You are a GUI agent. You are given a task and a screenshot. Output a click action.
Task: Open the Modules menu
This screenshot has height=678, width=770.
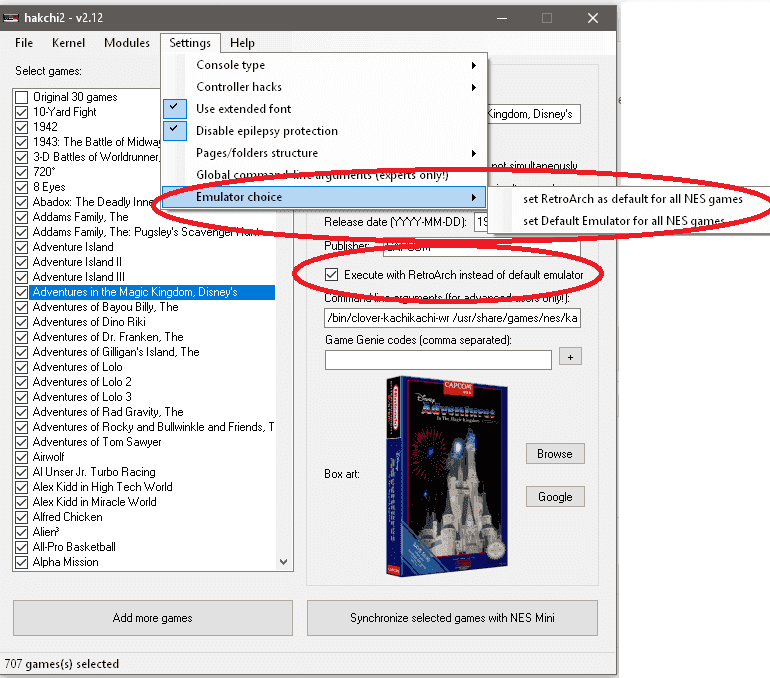pos(127,43)
